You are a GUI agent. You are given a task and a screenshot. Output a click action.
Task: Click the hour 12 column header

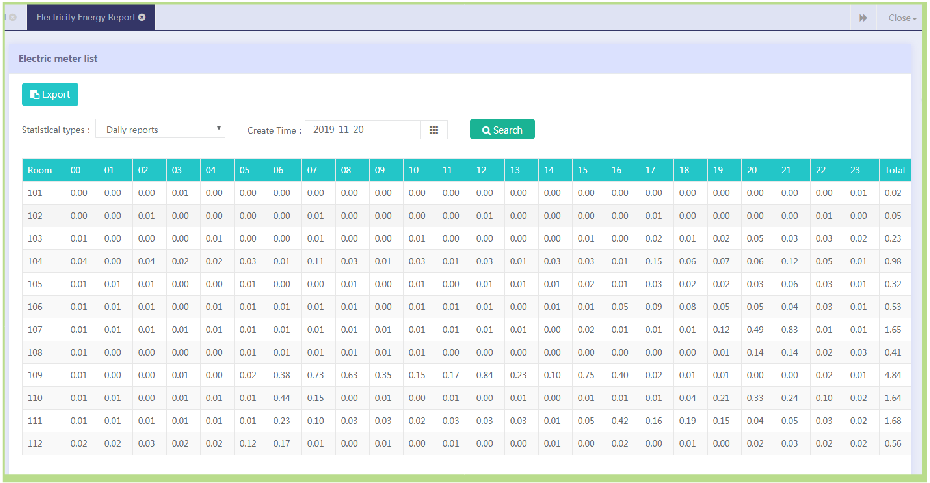[485, 170]
